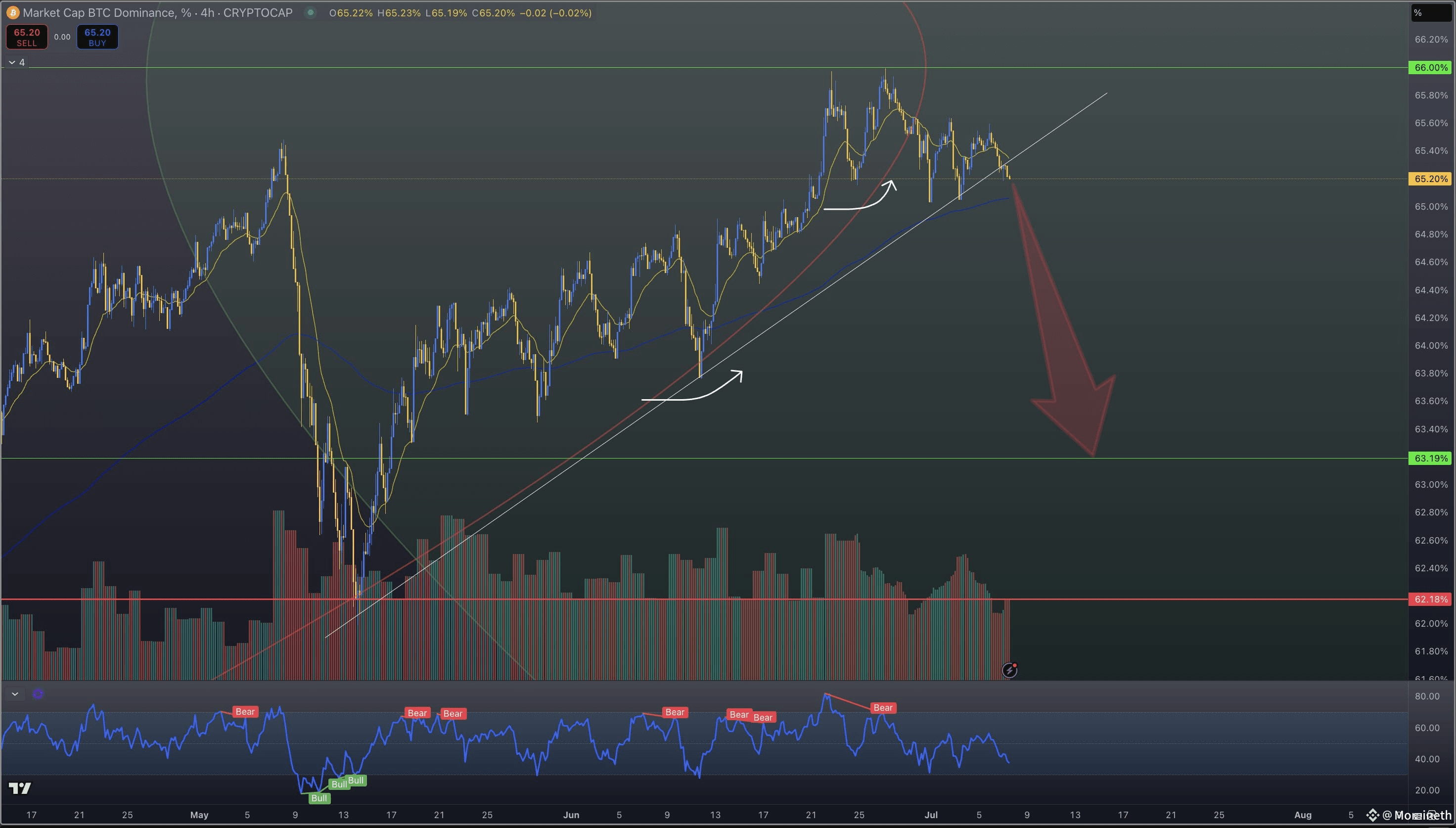The width and height of the screenshot is (1456, 828).
Task: Click the purple indicator icon in lower pane
Action: (38, 694)
